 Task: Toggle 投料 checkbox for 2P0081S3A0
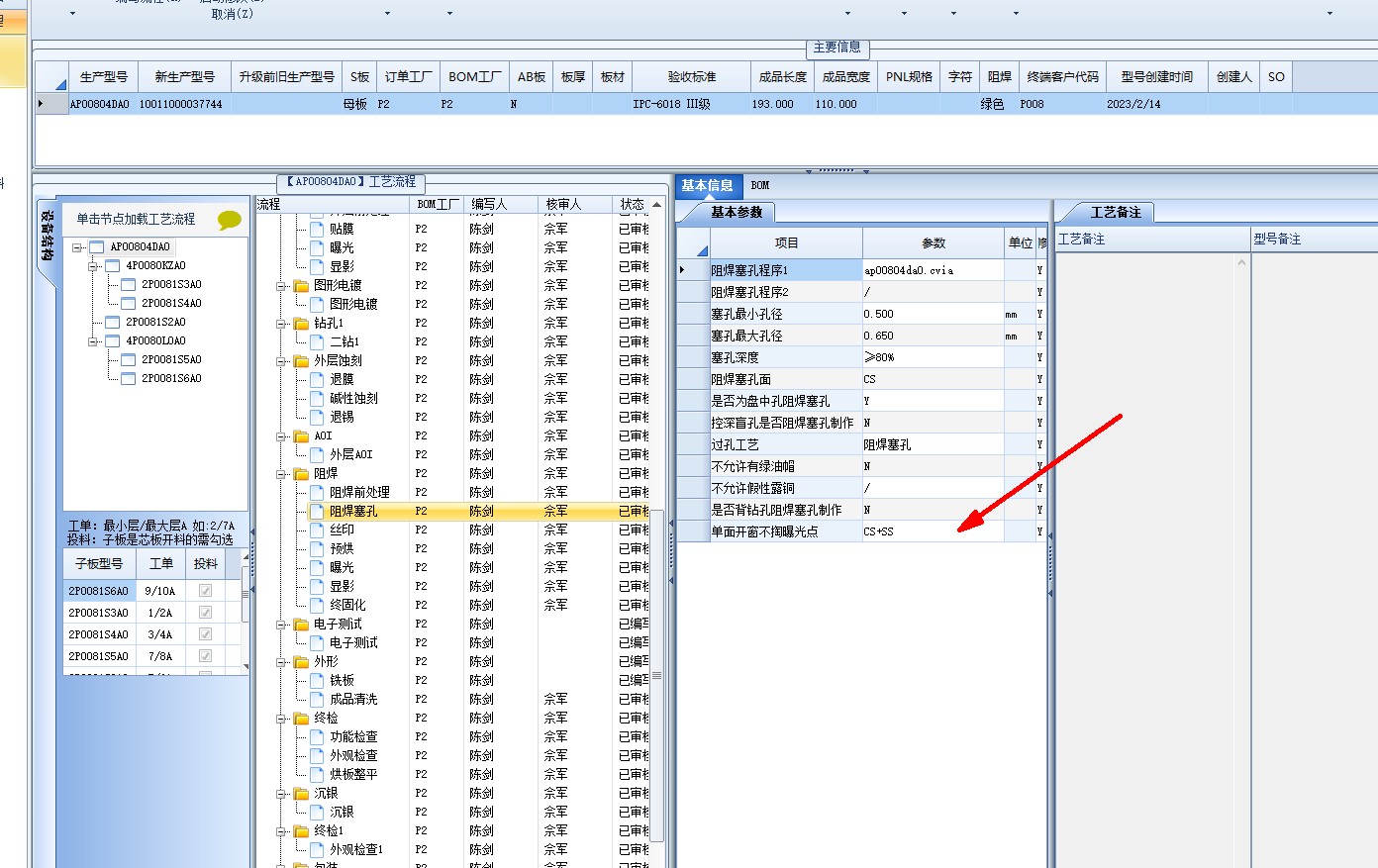click(205, 612)
